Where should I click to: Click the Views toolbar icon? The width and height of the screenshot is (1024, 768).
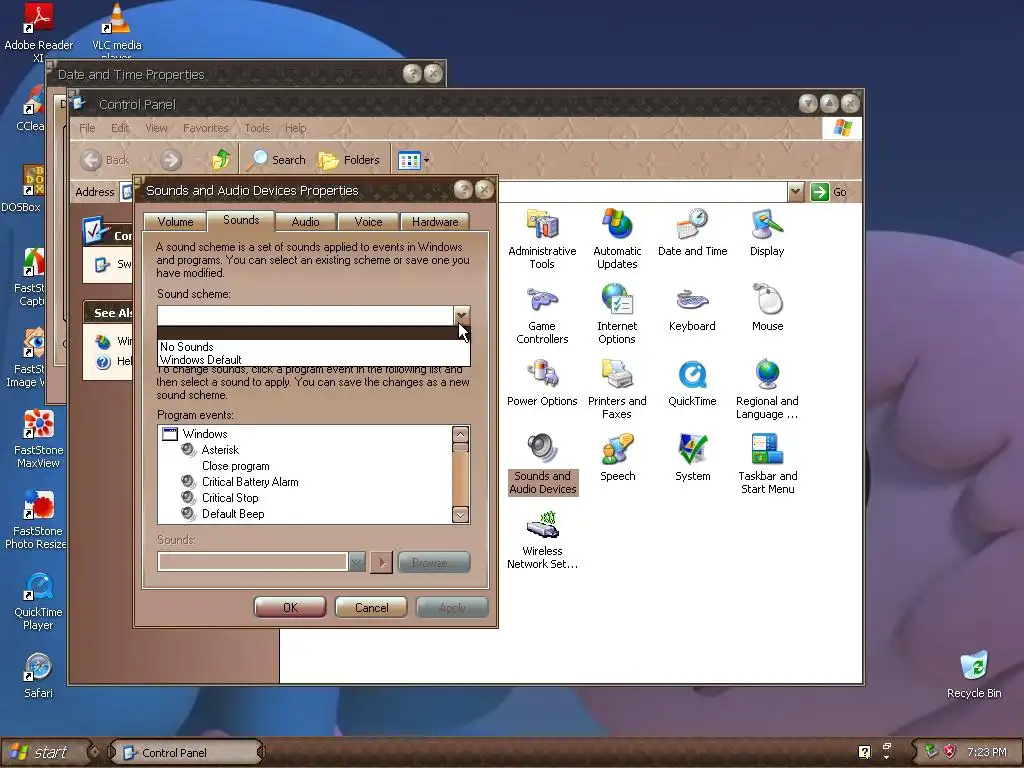(409, 160)
